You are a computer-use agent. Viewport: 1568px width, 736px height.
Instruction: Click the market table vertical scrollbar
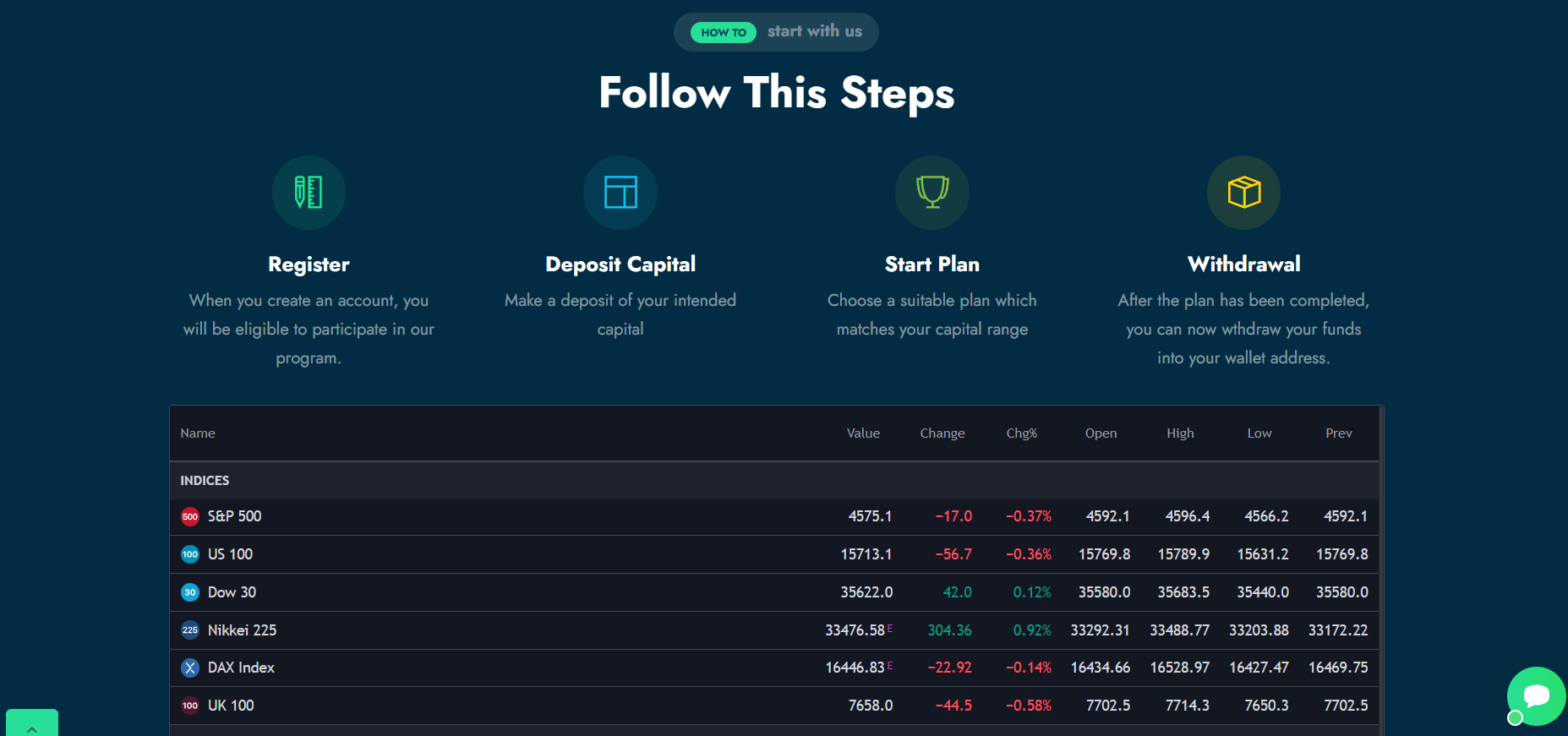pyautogui.click(x=1381, y=571)
